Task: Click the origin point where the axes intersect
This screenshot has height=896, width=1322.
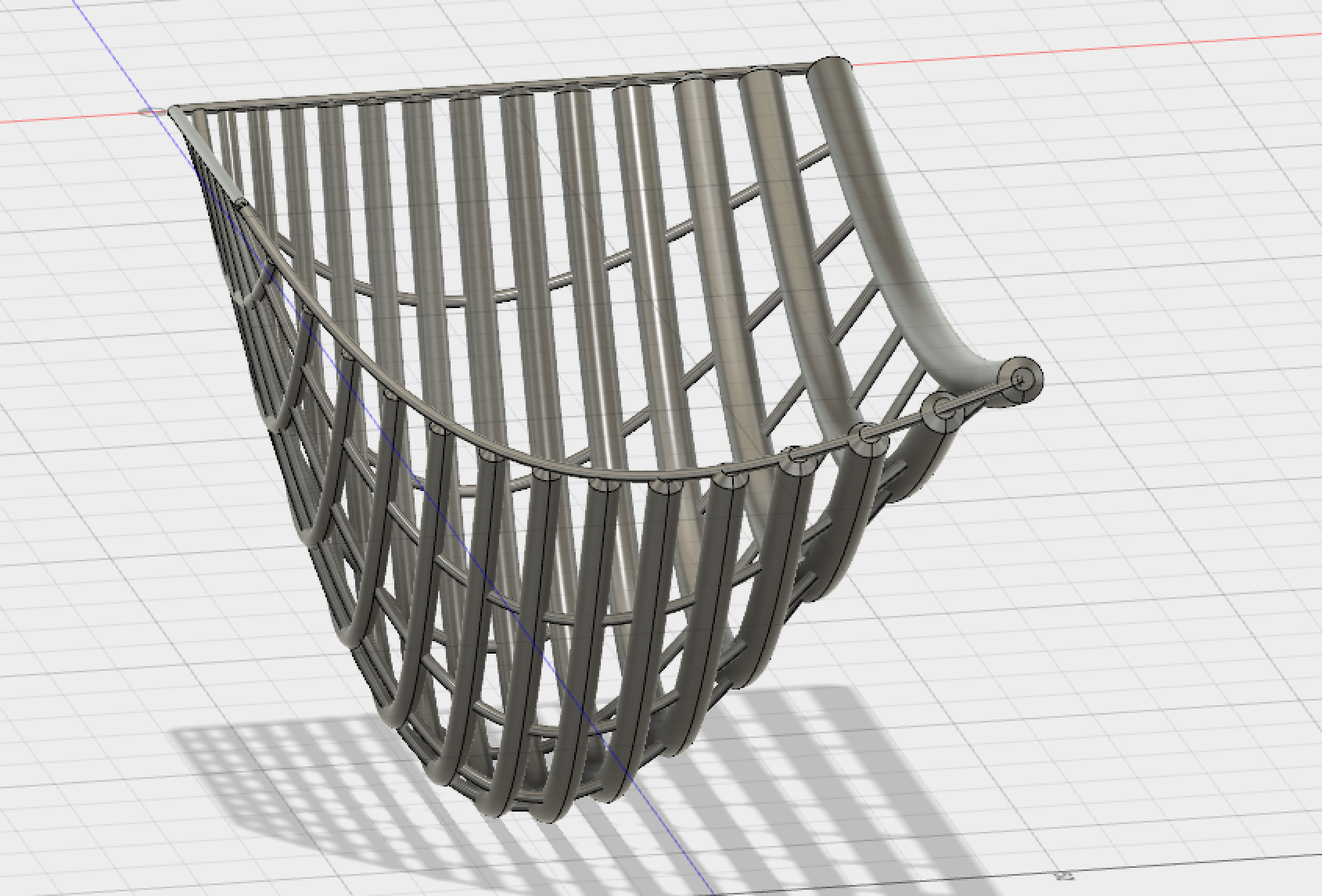Action: pos(150,112)
